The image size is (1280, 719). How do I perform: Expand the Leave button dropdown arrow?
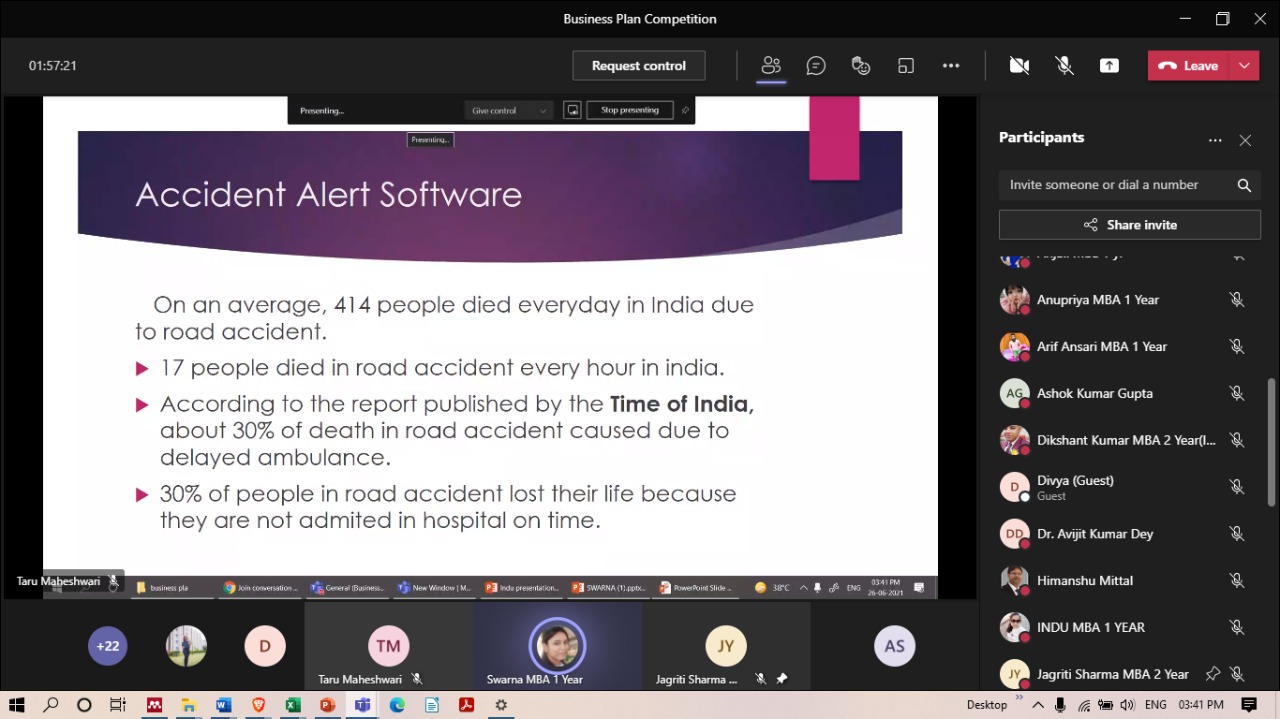tap(1244, 66)
